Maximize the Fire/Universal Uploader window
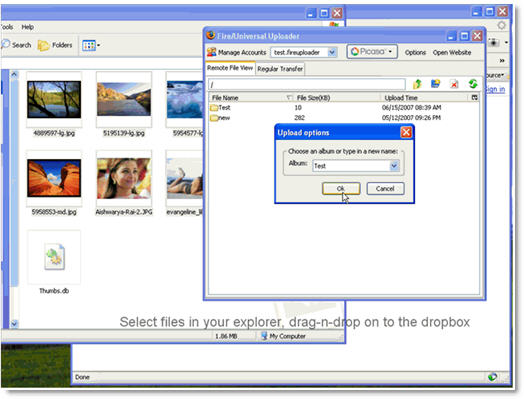 [464, 36]
